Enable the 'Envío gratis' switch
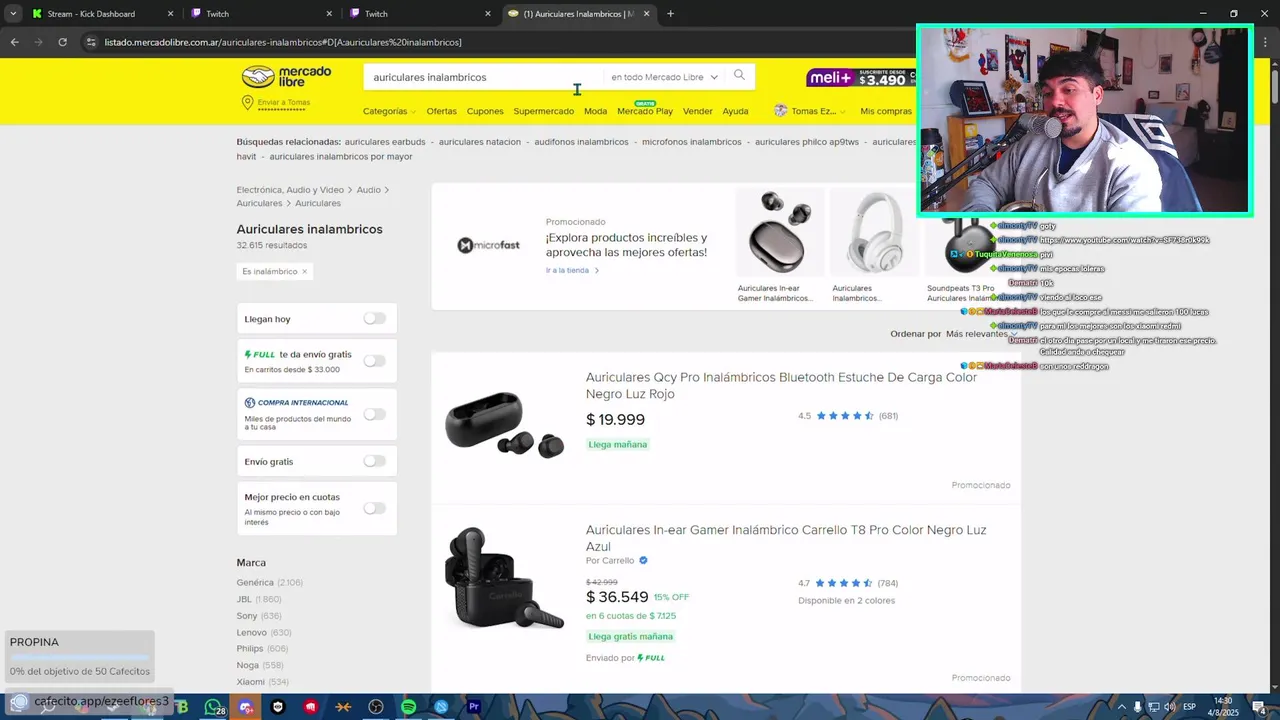 click(374, 461)
